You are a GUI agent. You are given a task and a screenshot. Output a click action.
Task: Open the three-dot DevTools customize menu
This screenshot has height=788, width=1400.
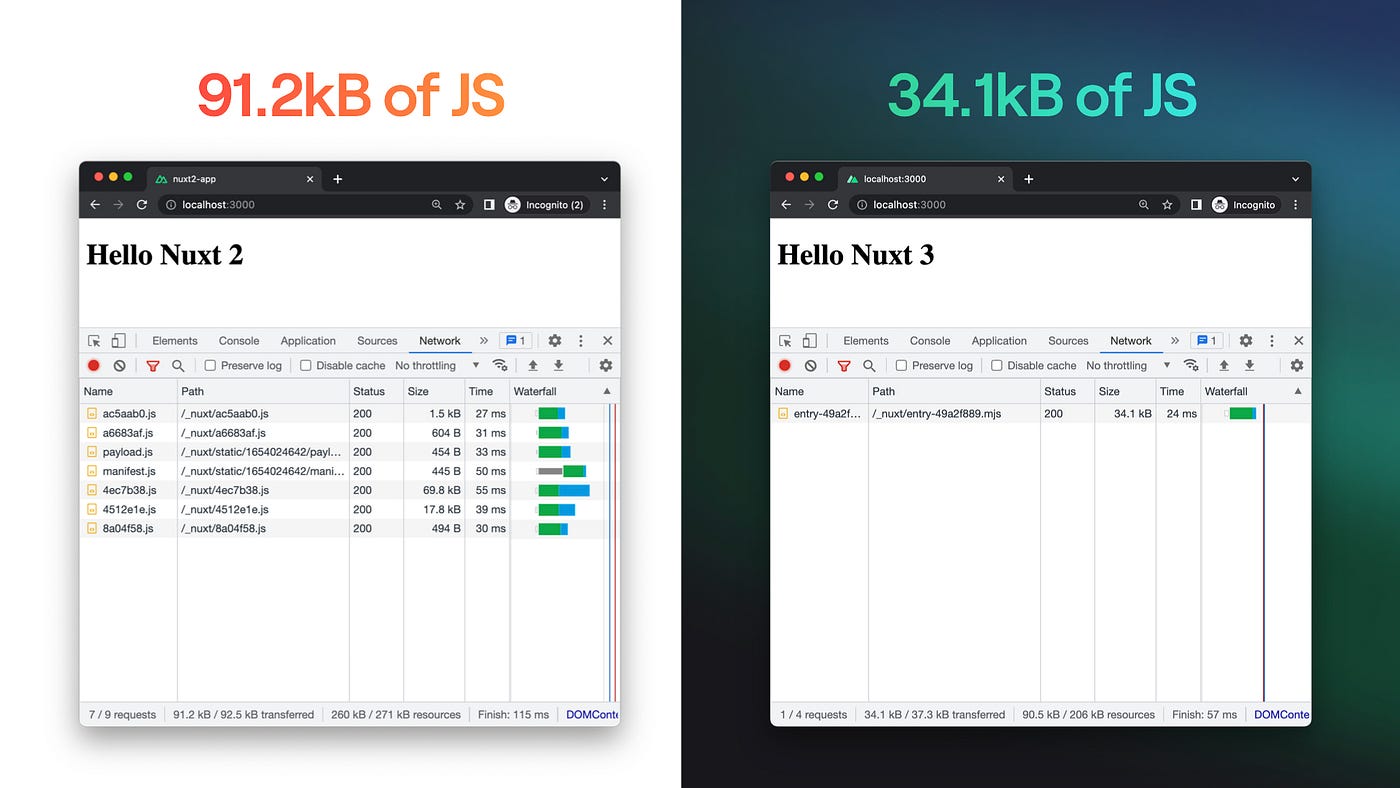click(580, 340)
